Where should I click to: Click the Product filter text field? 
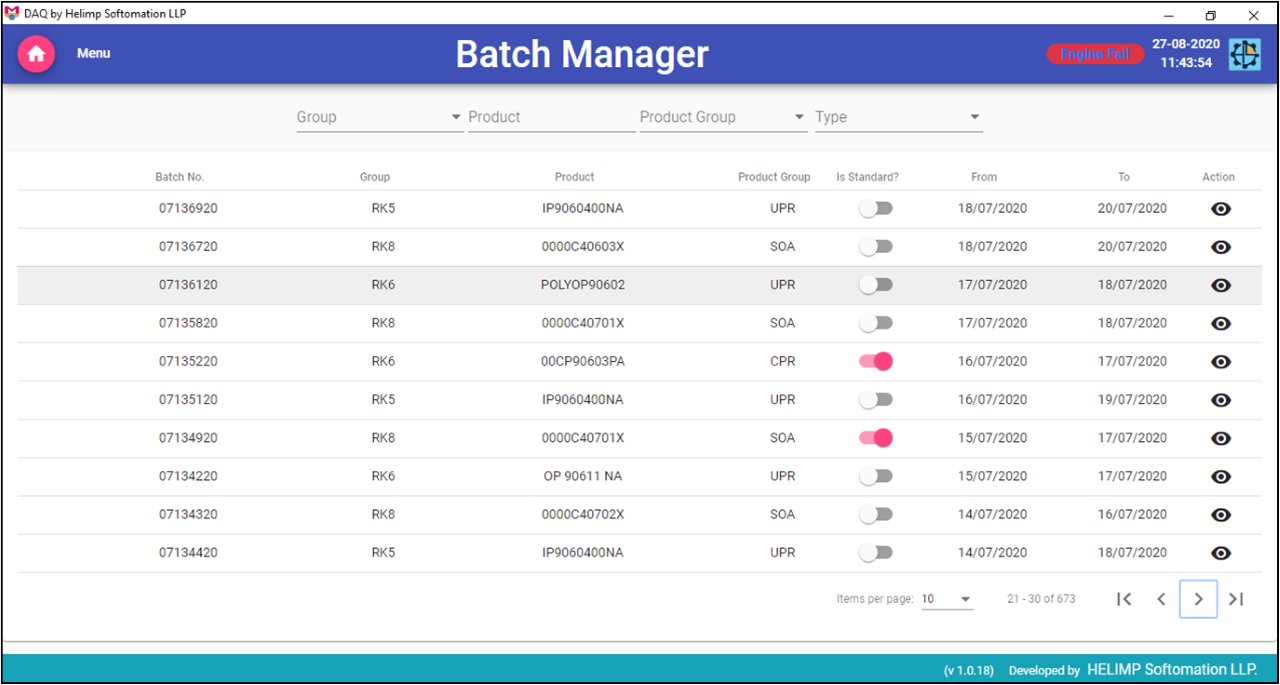pos(551,117)
